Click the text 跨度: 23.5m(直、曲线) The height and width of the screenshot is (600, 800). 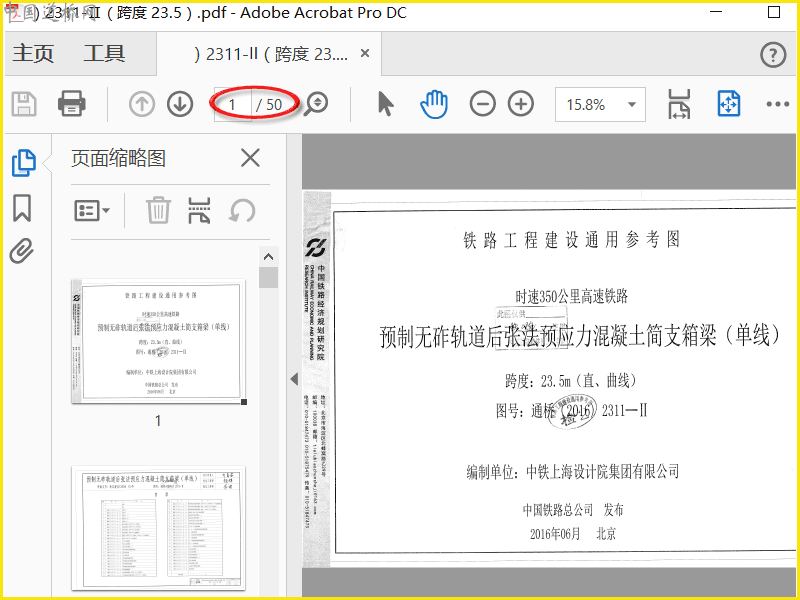(570, 381)
